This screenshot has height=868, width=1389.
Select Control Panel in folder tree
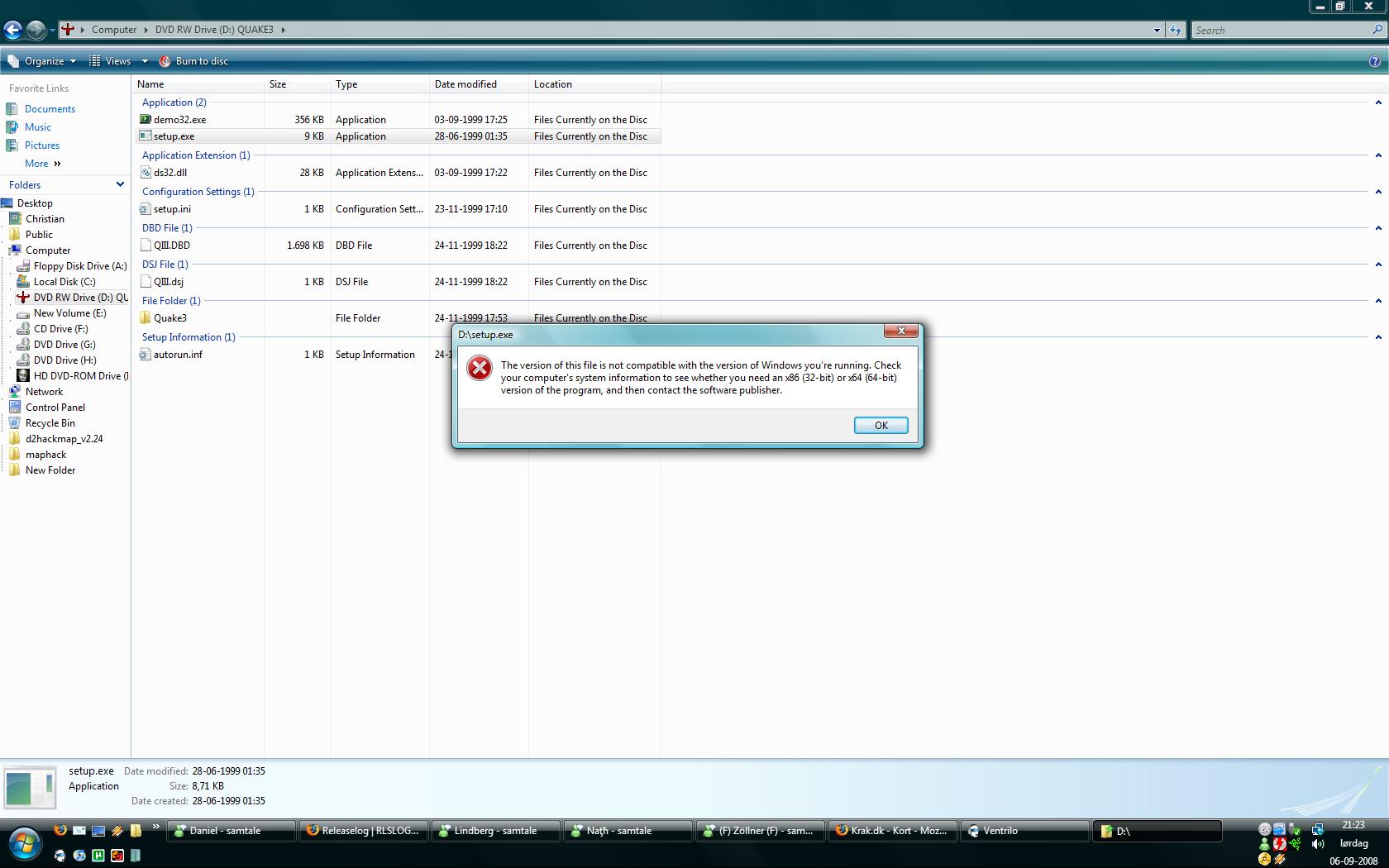point(55,408)
